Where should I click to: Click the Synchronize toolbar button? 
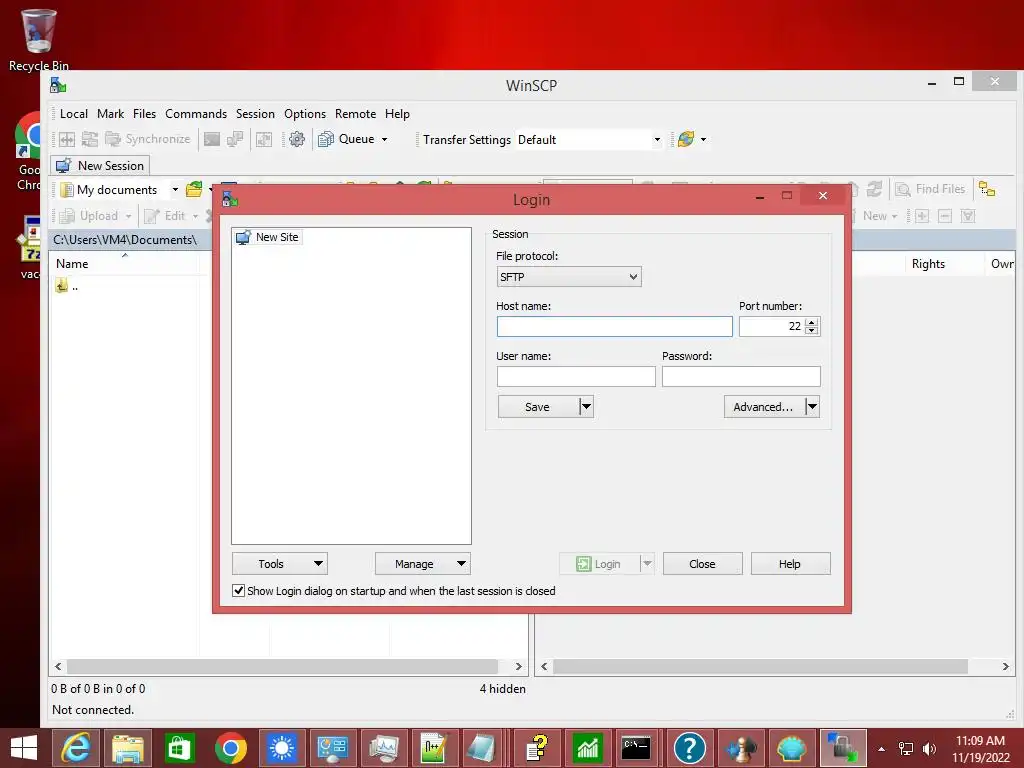tap(148, 139)
